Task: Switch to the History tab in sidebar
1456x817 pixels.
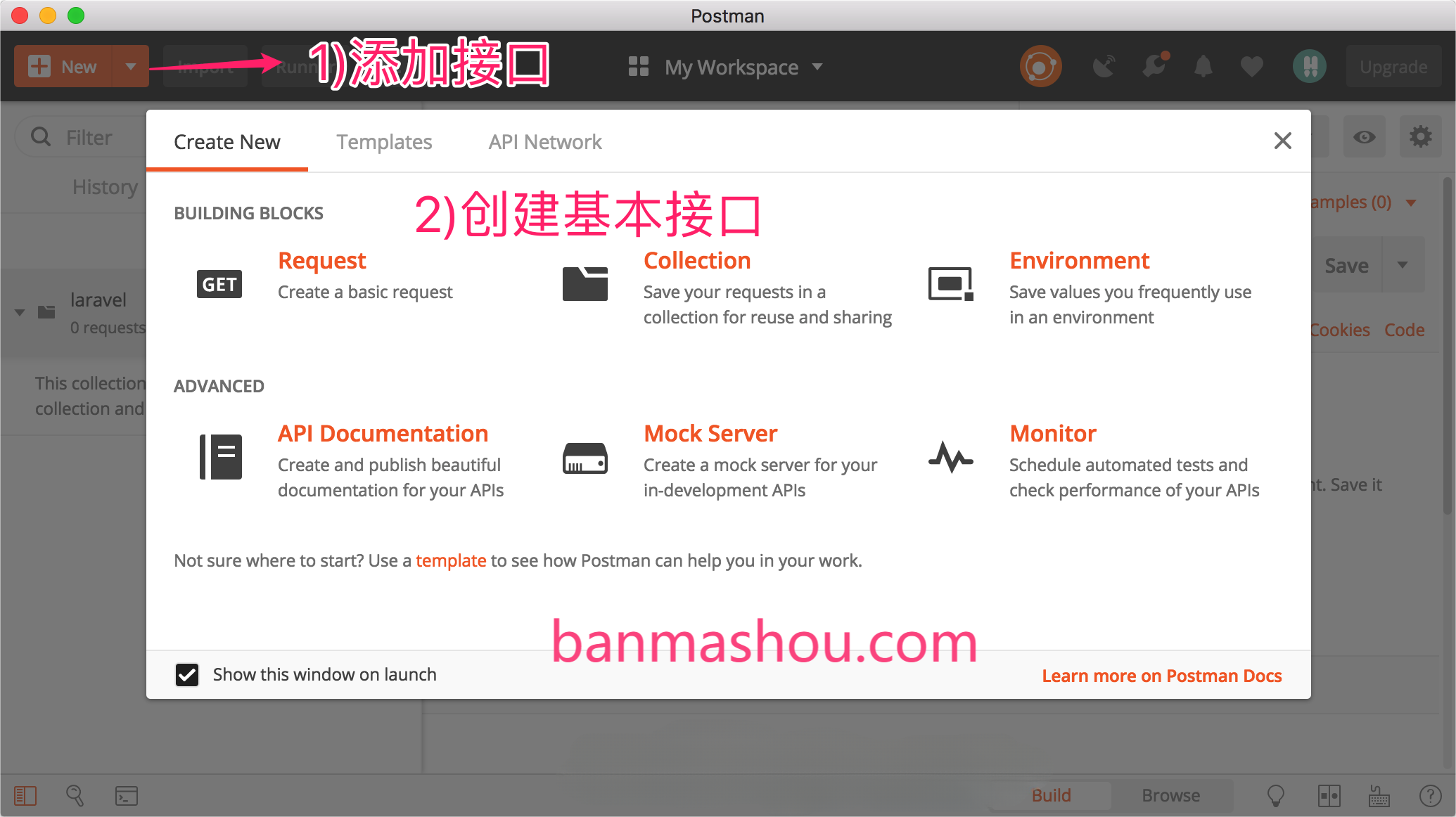Action: [106, 187]
